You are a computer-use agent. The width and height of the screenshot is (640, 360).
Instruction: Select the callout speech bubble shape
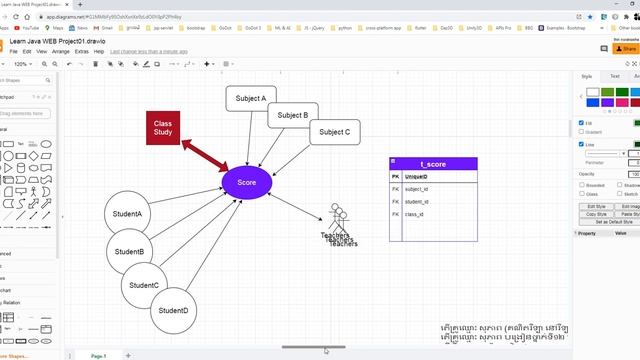[21, 191]
